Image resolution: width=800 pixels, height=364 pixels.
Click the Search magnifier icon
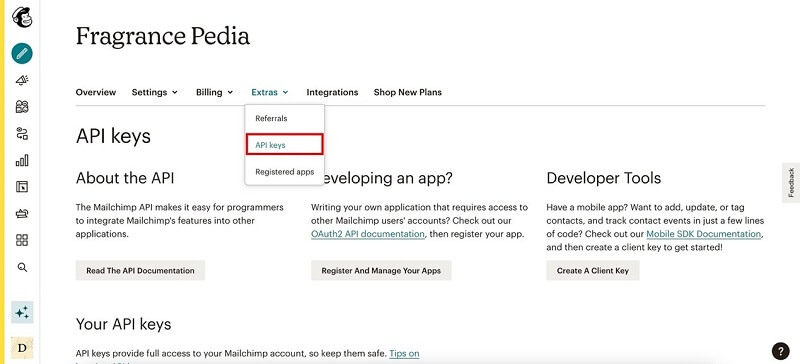(x=22, y=267)
